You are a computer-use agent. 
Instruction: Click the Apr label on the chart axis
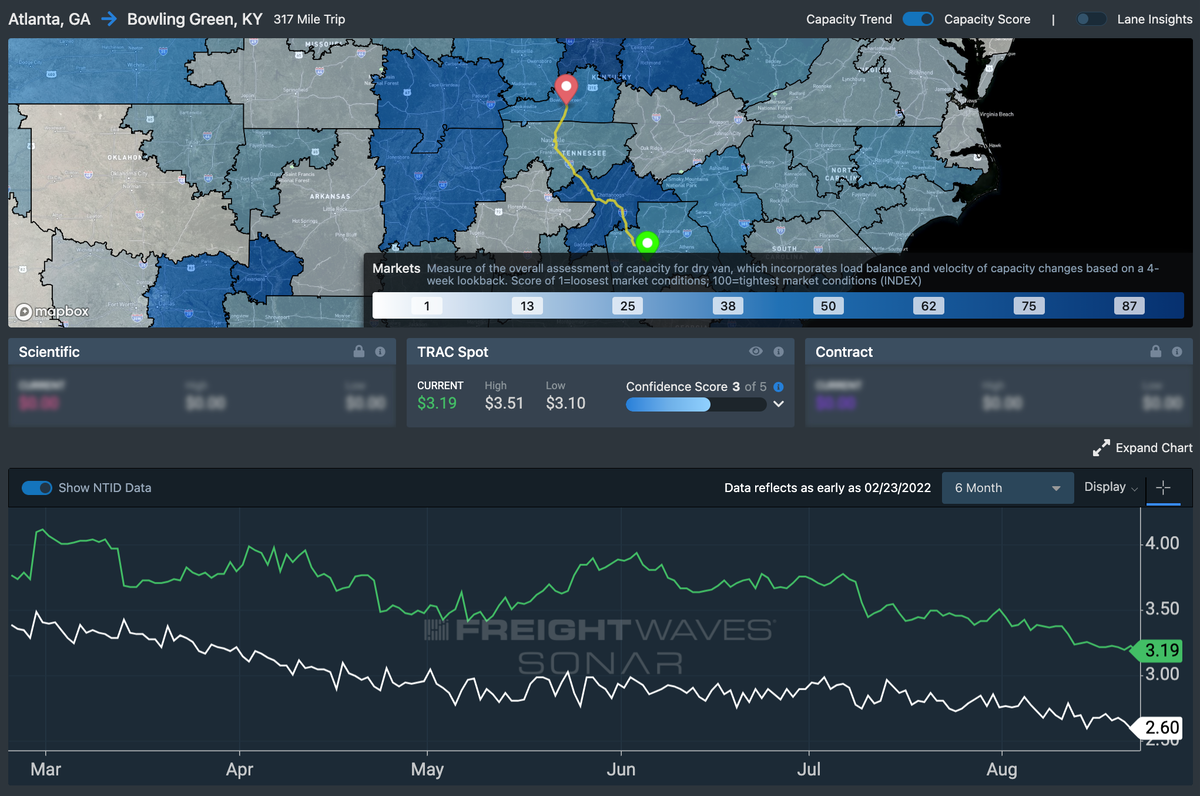[240, 769]
